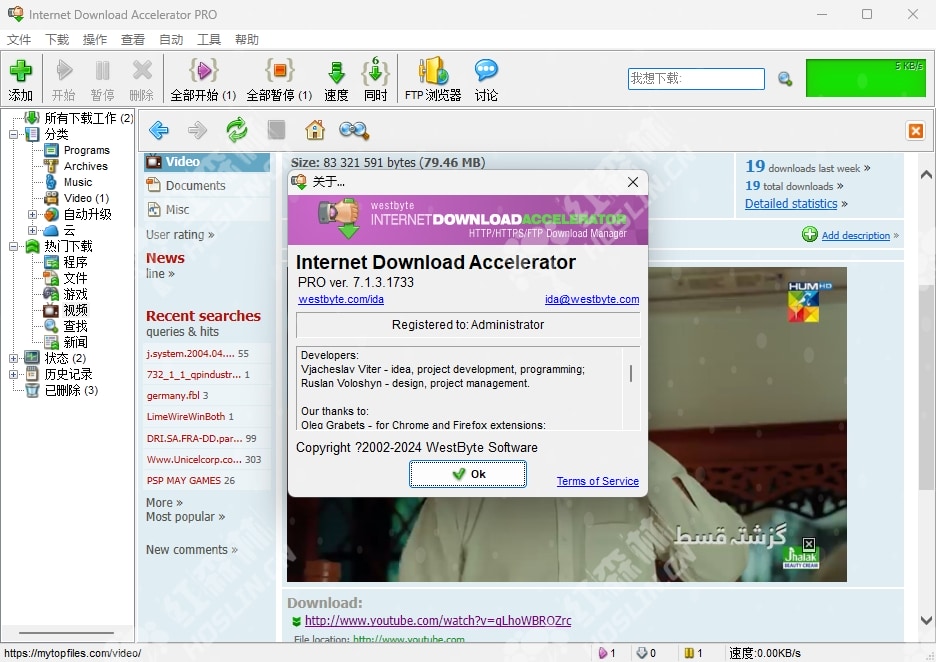Expand the 云 cloud tree node
The image size is (936, 662).
pyautogui.click(x=32, y=230)
